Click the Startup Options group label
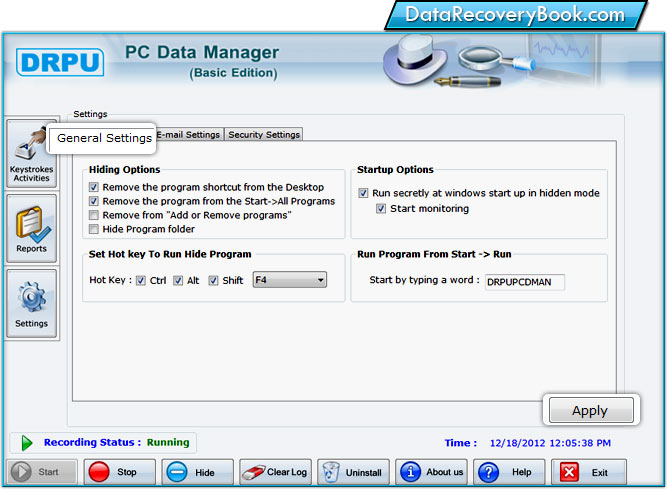The width and height of the screenshot is (667, 489). [395, 170]
